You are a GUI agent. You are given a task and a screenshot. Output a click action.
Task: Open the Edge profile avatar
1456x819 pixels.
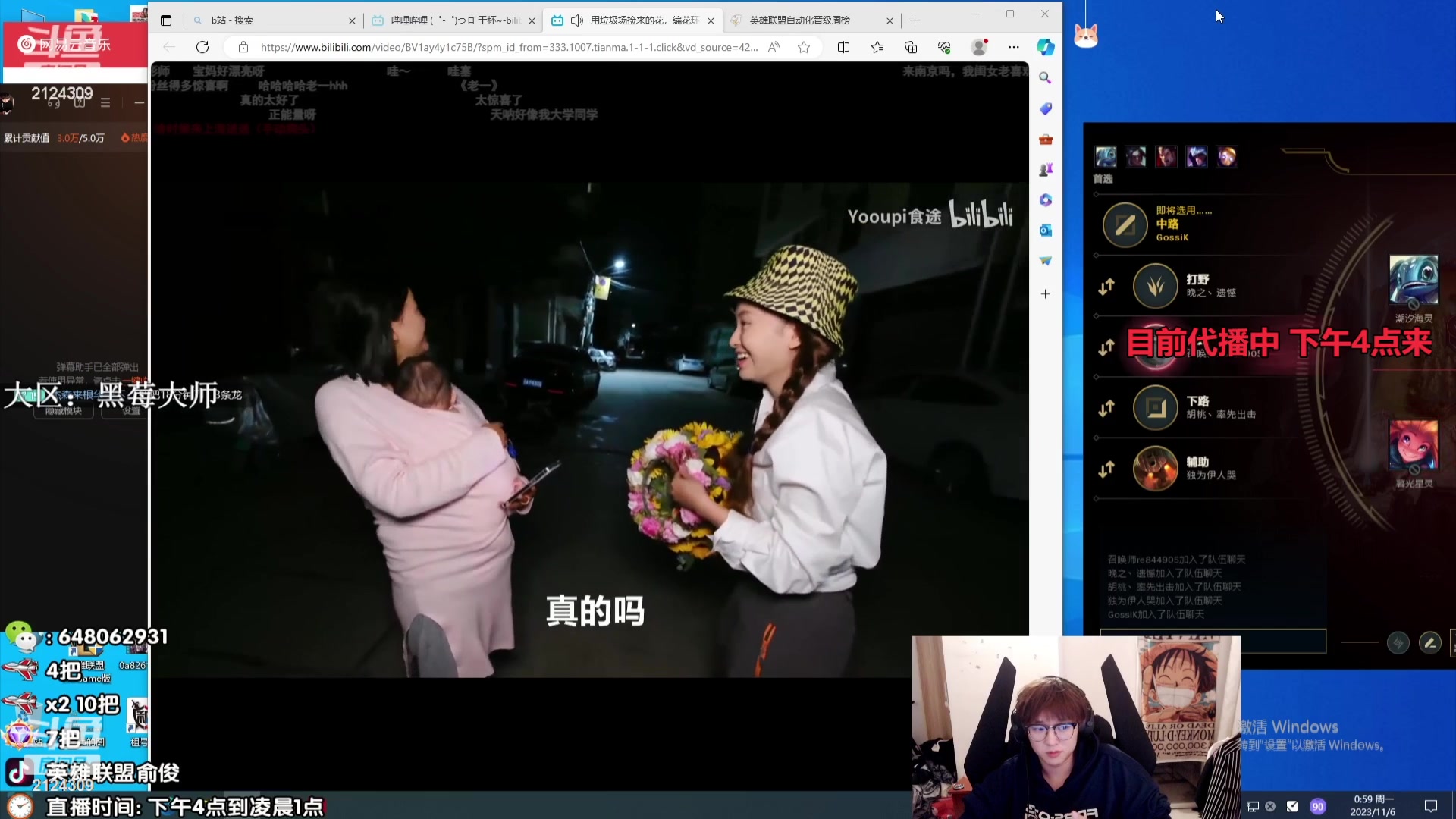tap(979, 47)
